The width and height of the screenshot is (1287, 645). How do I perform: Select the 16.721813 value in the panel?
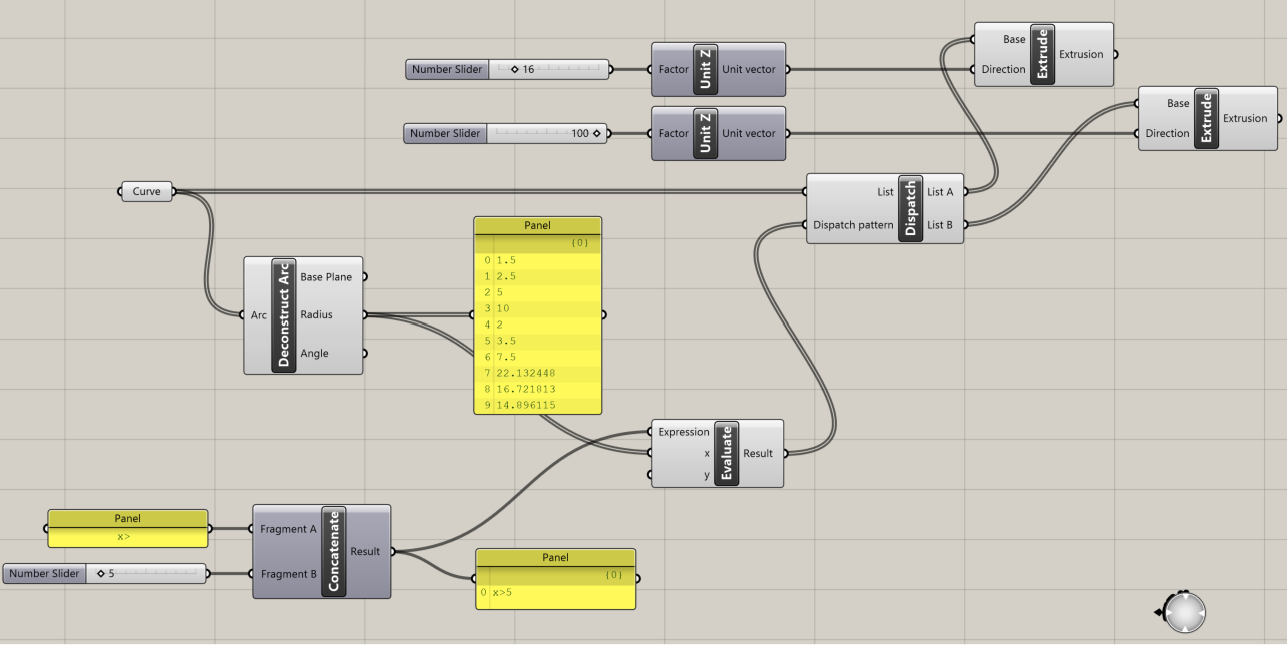pos(525,389)
